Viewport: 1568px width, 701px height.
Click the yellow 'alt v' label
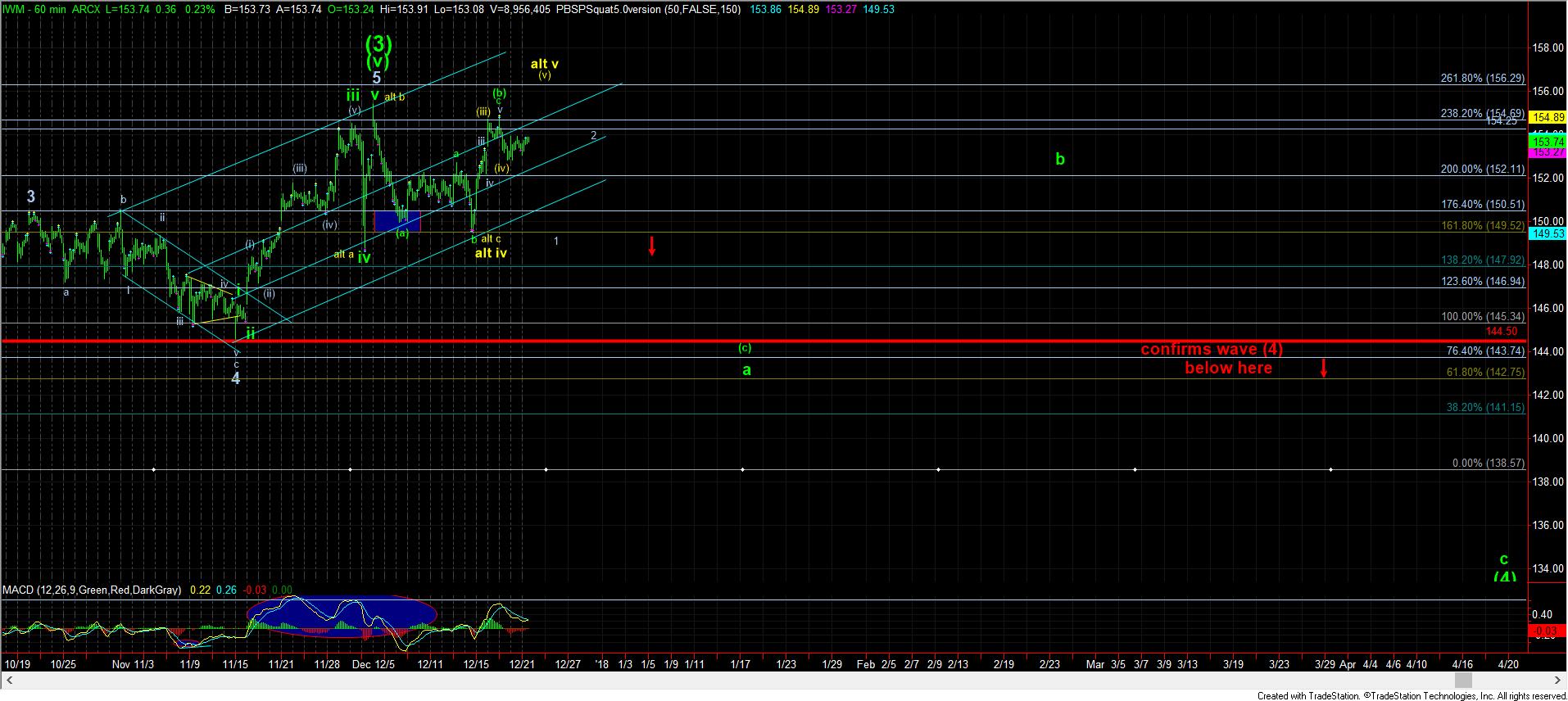[x=544, y=64]
